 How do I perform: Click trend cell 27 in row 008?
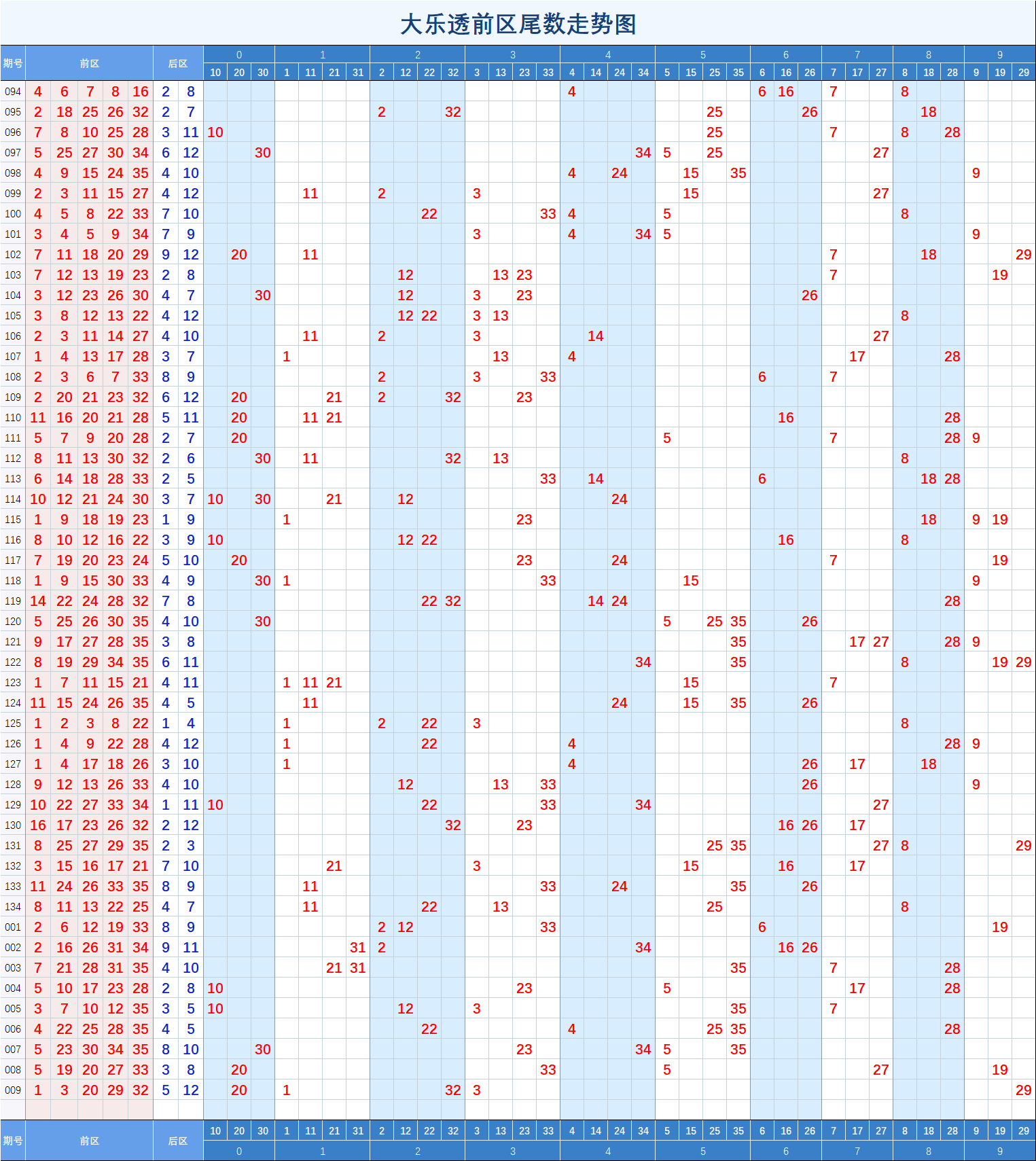coord(881,1070)
